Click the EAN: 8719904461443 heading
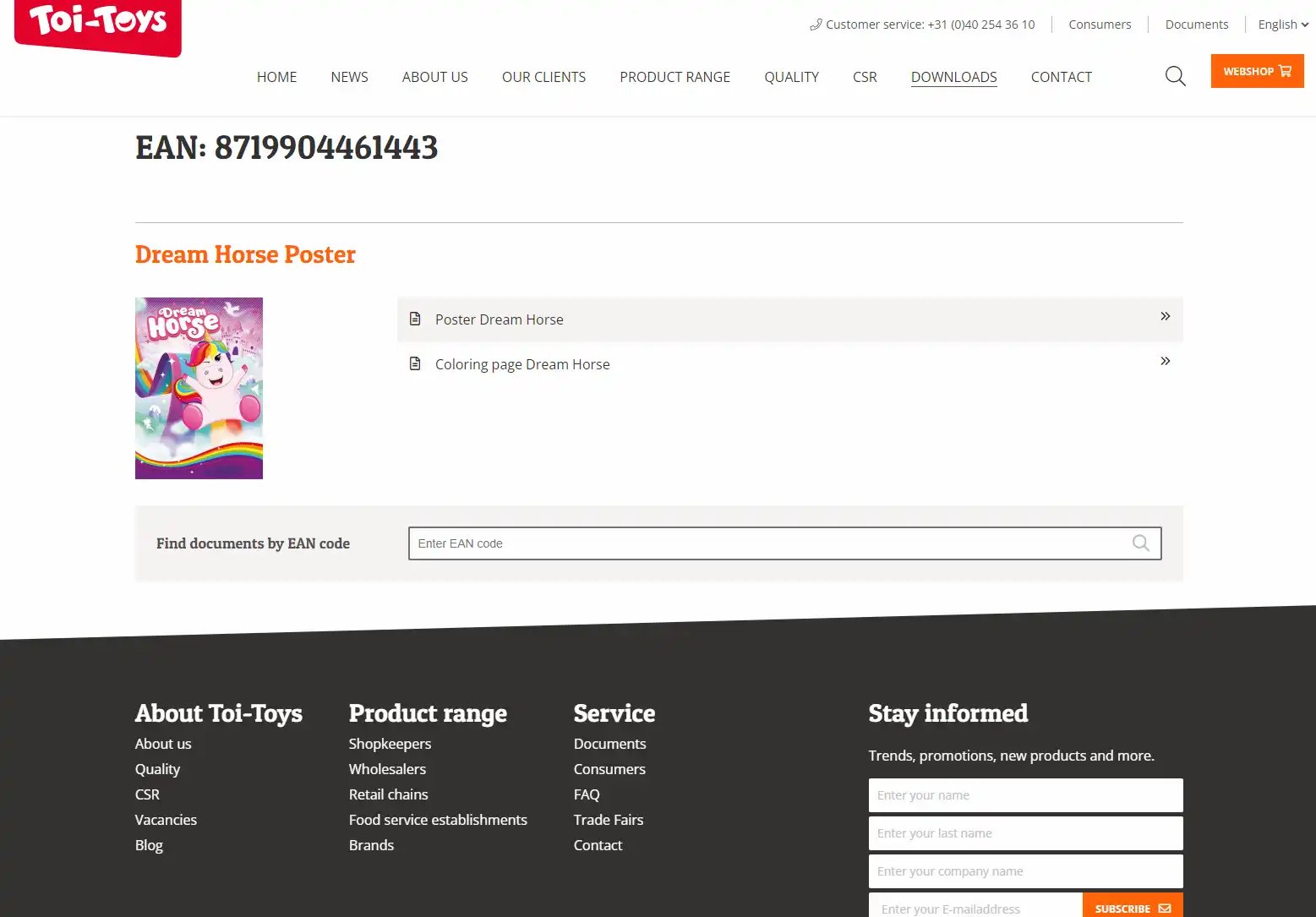This screenshot has width=1316, height=917. tap(287, 148)
